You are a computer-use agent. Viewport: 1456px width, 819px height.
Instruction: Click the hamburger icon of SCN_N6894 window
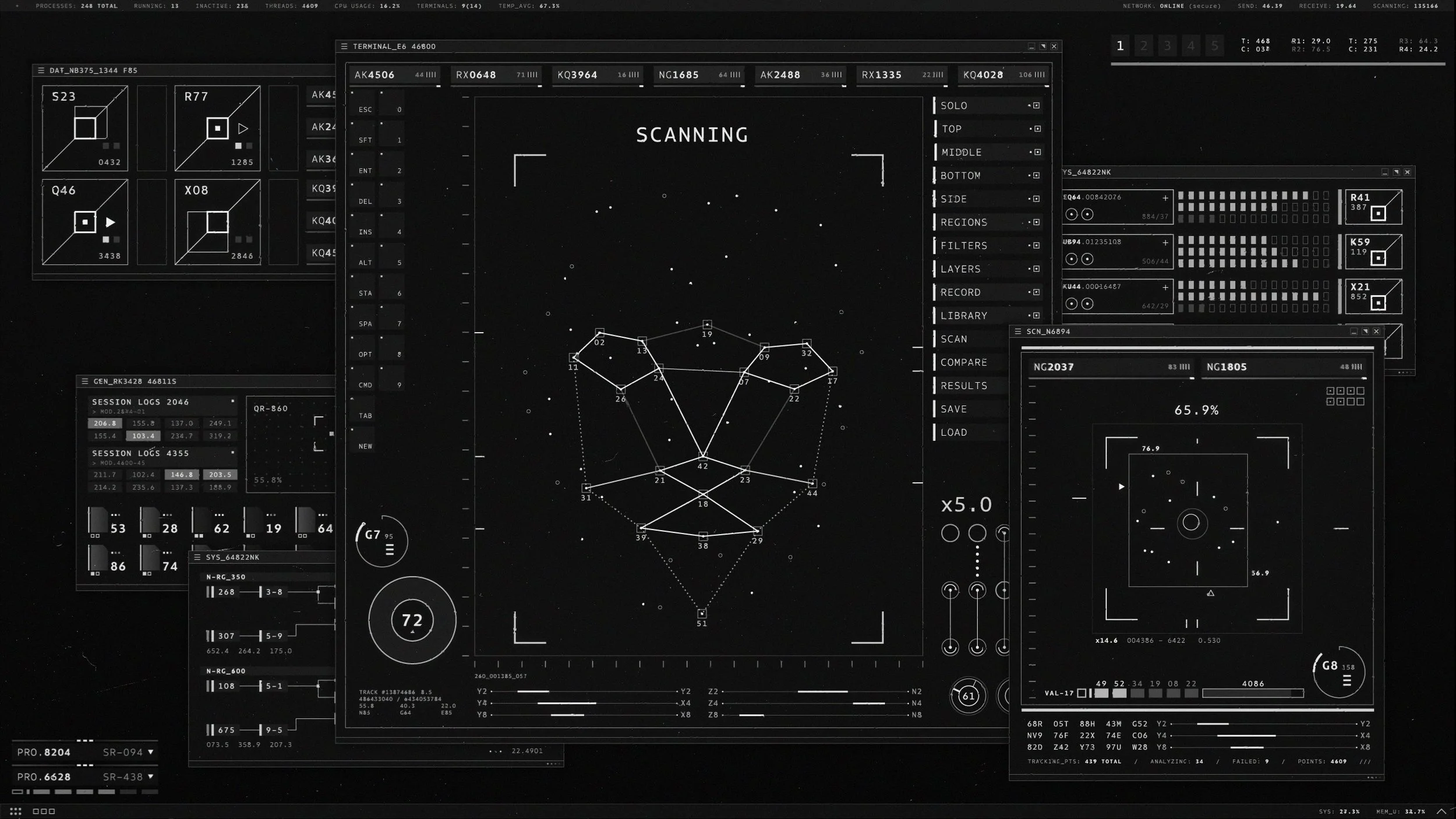point(1018,331)
